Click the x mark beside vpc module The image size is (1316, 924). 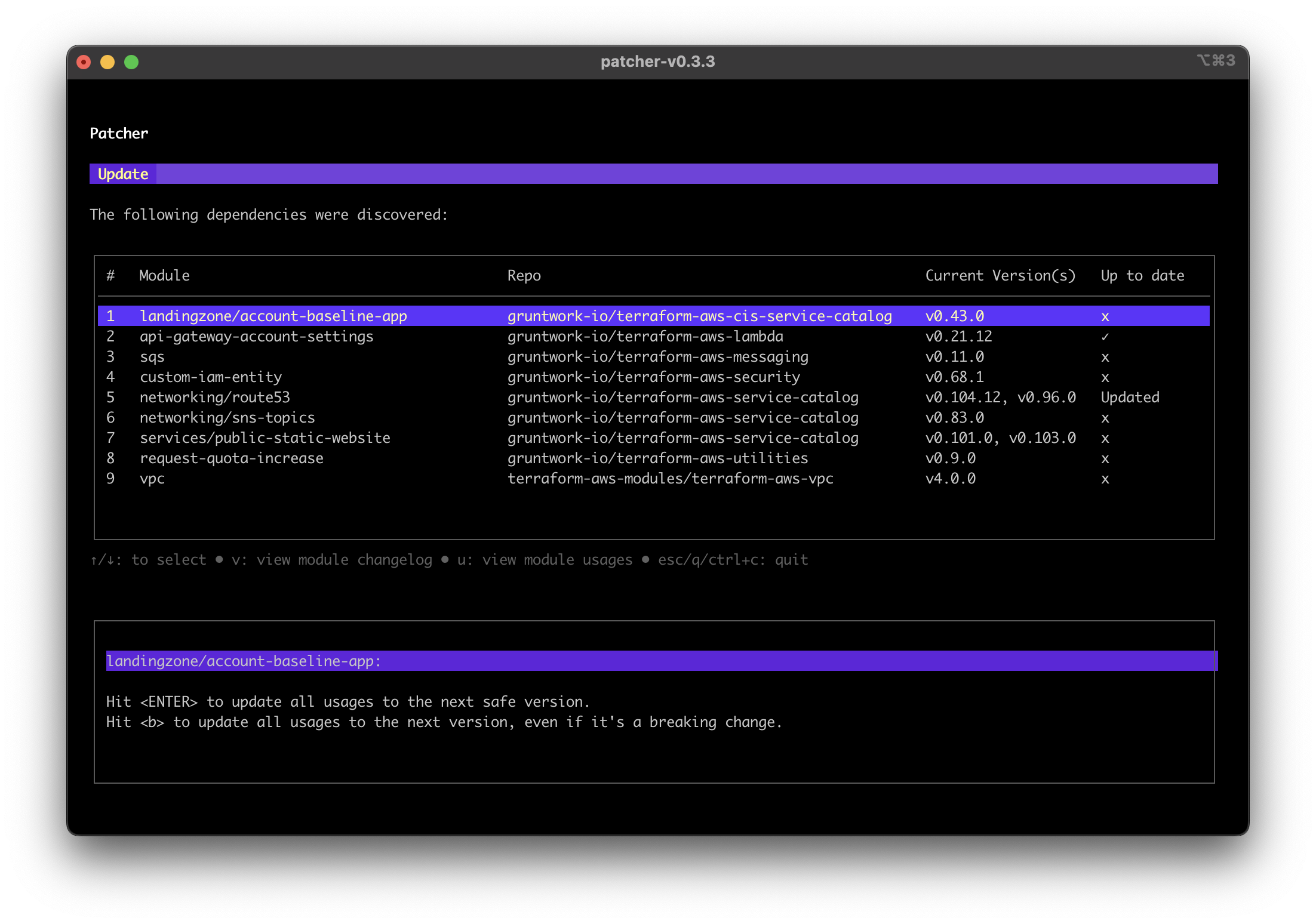[x=1105, y=478]
